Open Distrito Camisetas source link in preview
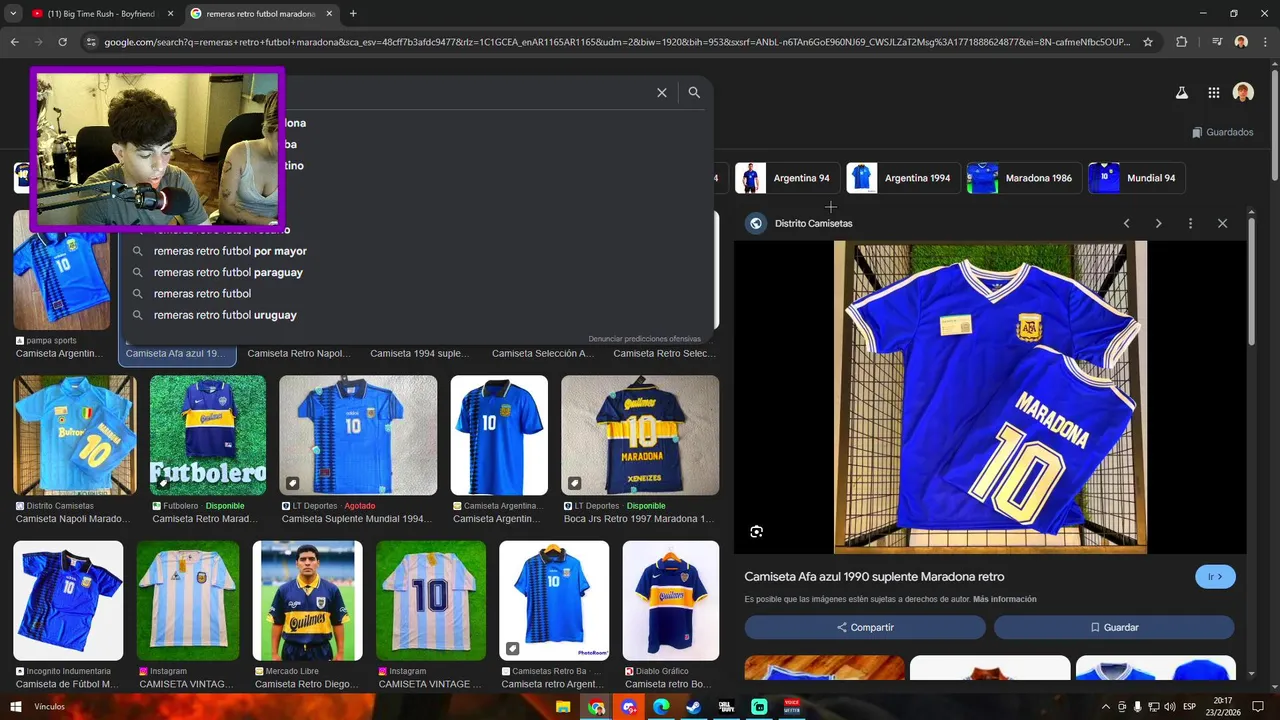 point(813,224)
